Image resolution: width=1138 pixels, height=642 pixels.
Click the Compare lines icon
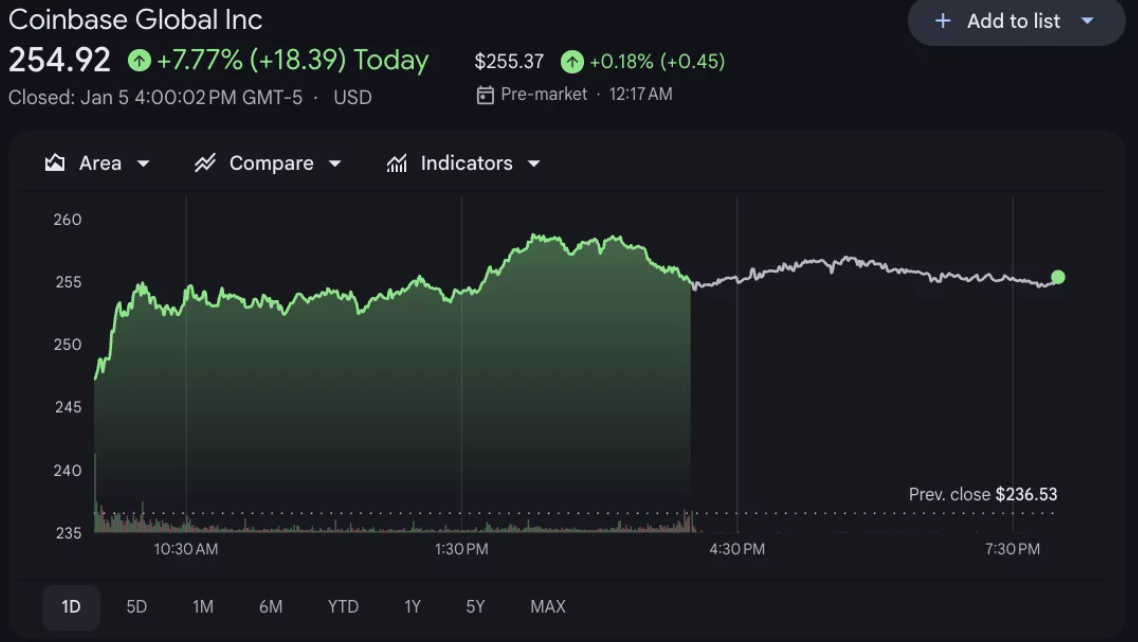click(x=205, y=163)
